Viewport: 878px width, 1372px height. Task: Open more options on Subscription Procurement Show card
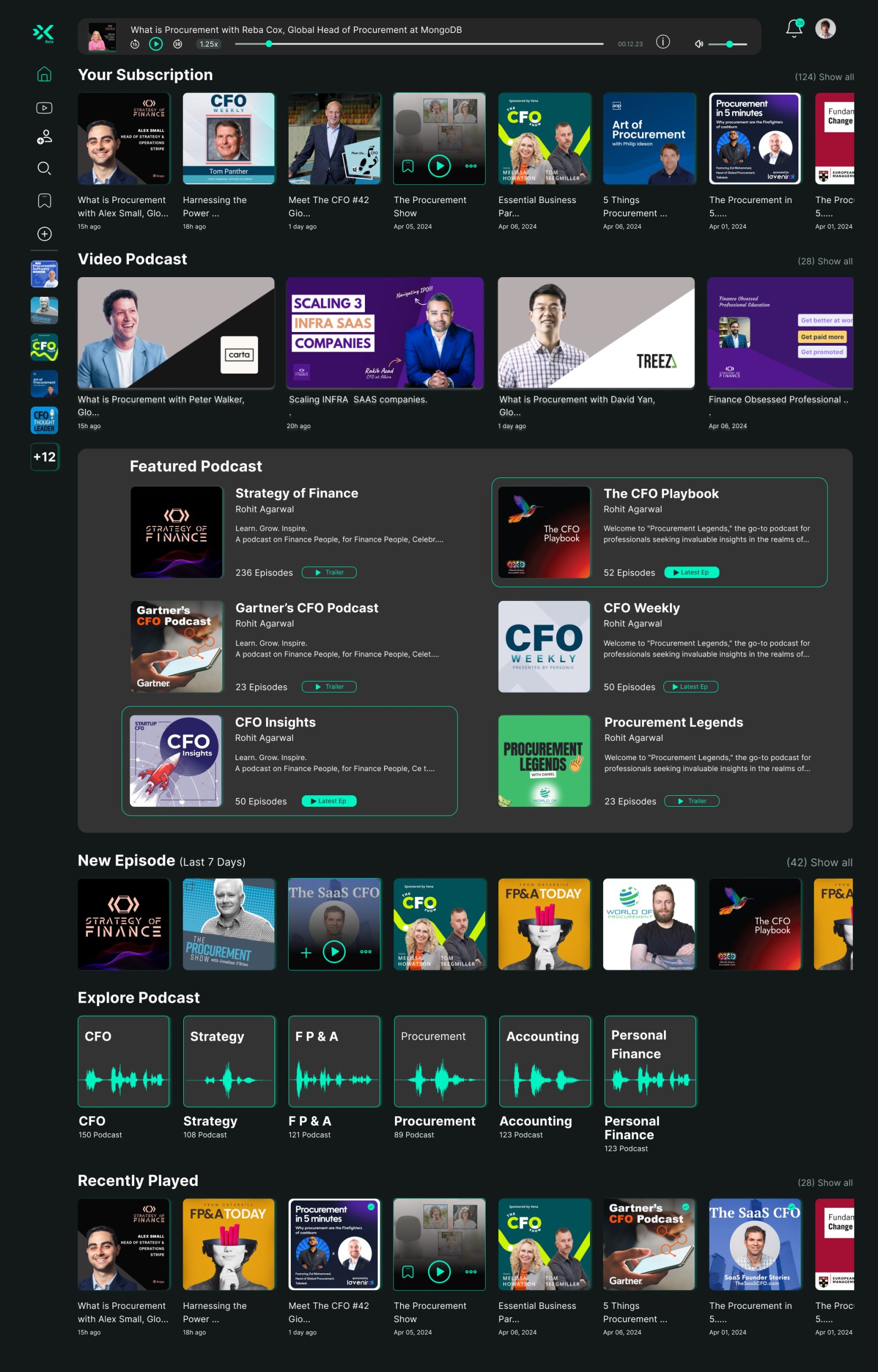click(x=470, y=166)
